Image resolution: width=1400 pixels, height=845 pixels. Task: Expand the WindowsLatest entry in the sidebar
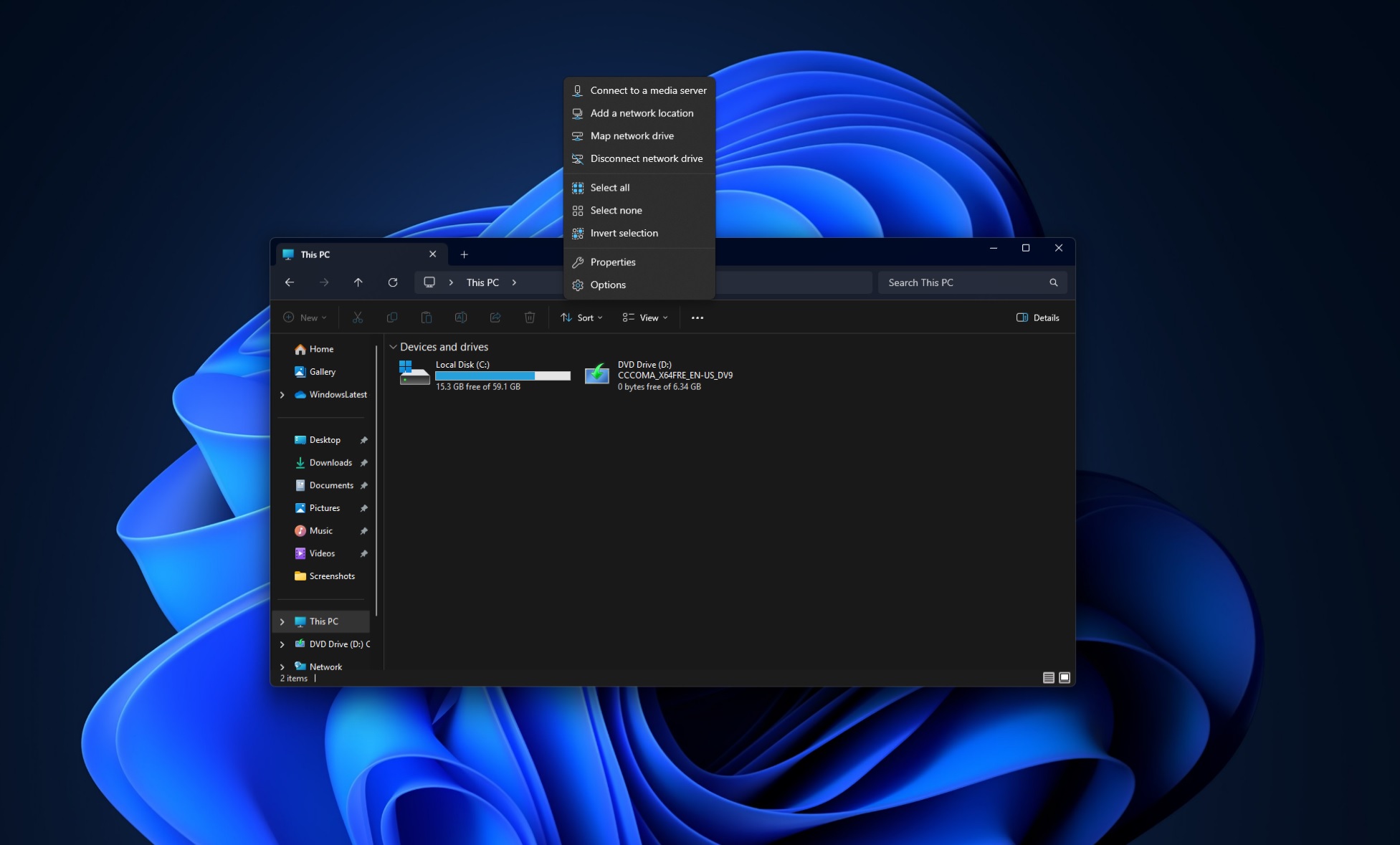[282, 394]
